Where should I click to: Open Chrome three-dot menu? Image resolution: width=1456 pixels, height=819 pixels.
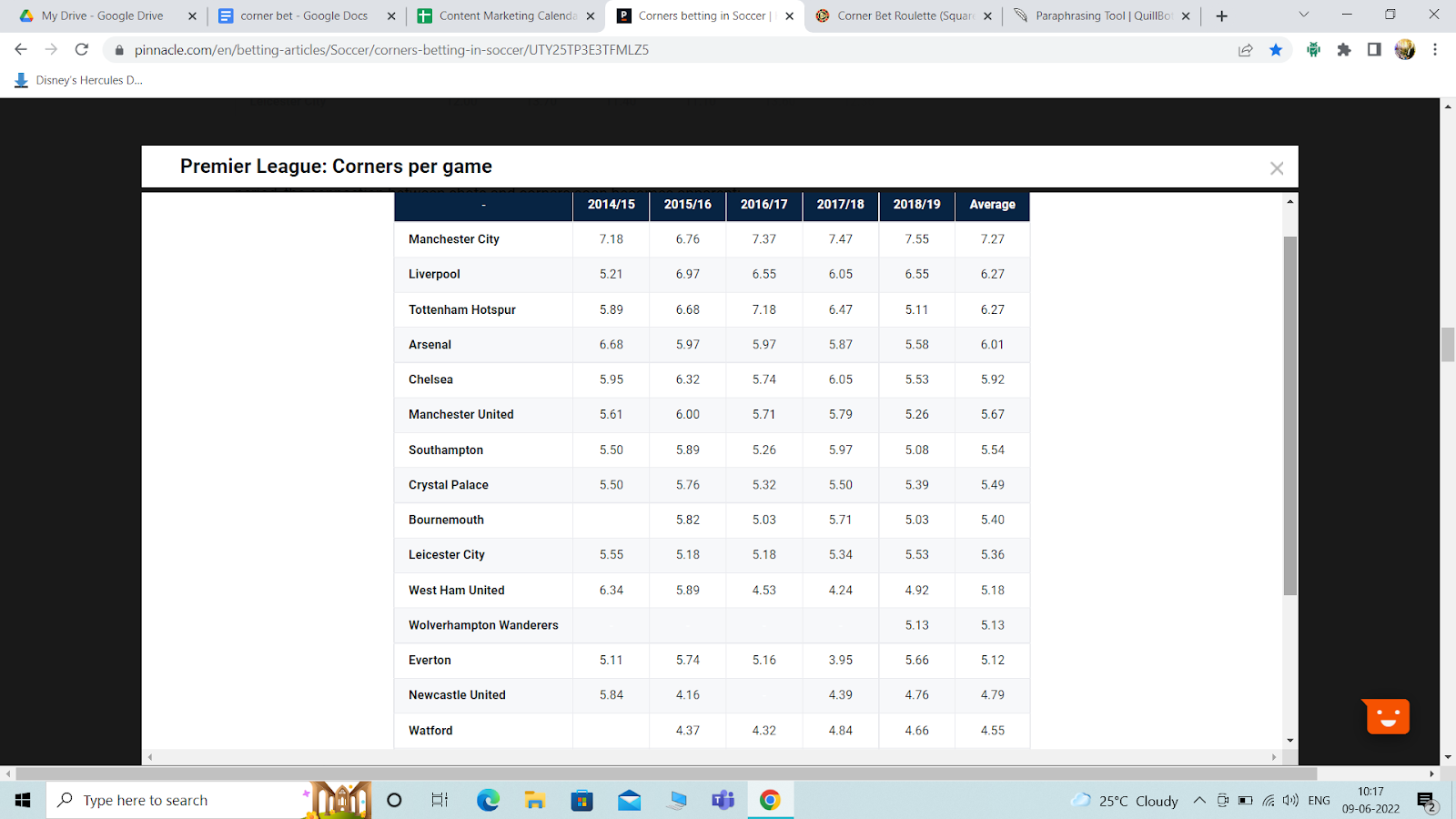[x=1435, y=50]
